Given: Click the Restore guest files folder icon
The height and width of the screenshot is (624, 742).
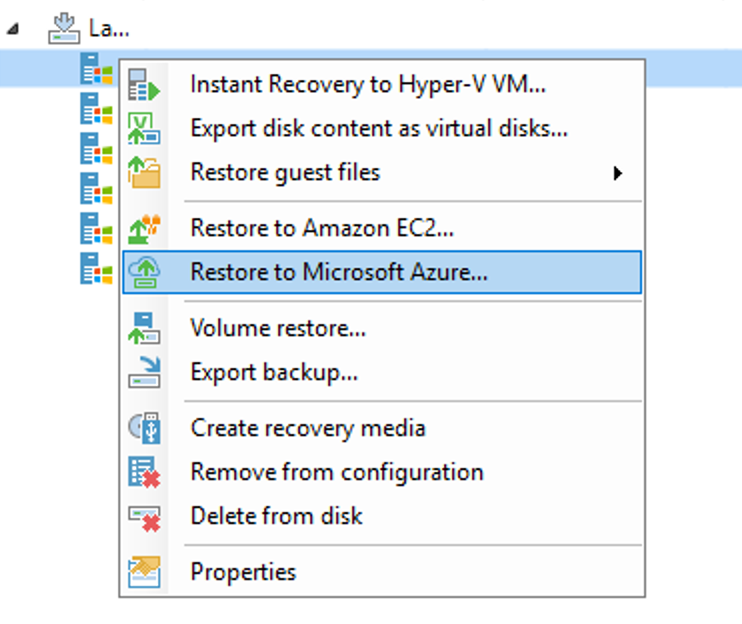Looking at the screenshot, I should tap(145, 172).
